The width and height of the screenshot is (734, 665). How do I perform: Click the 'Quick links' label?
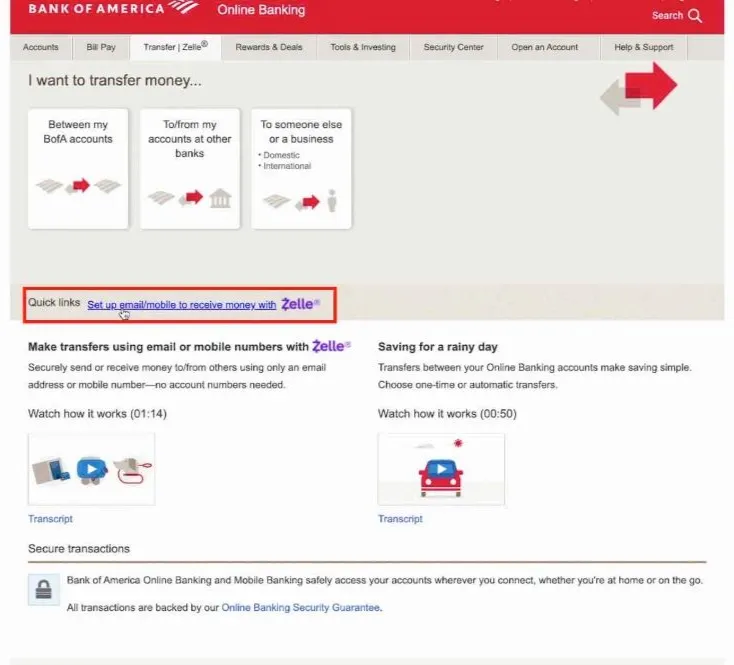pyautogui.click(x=54, y=302)
